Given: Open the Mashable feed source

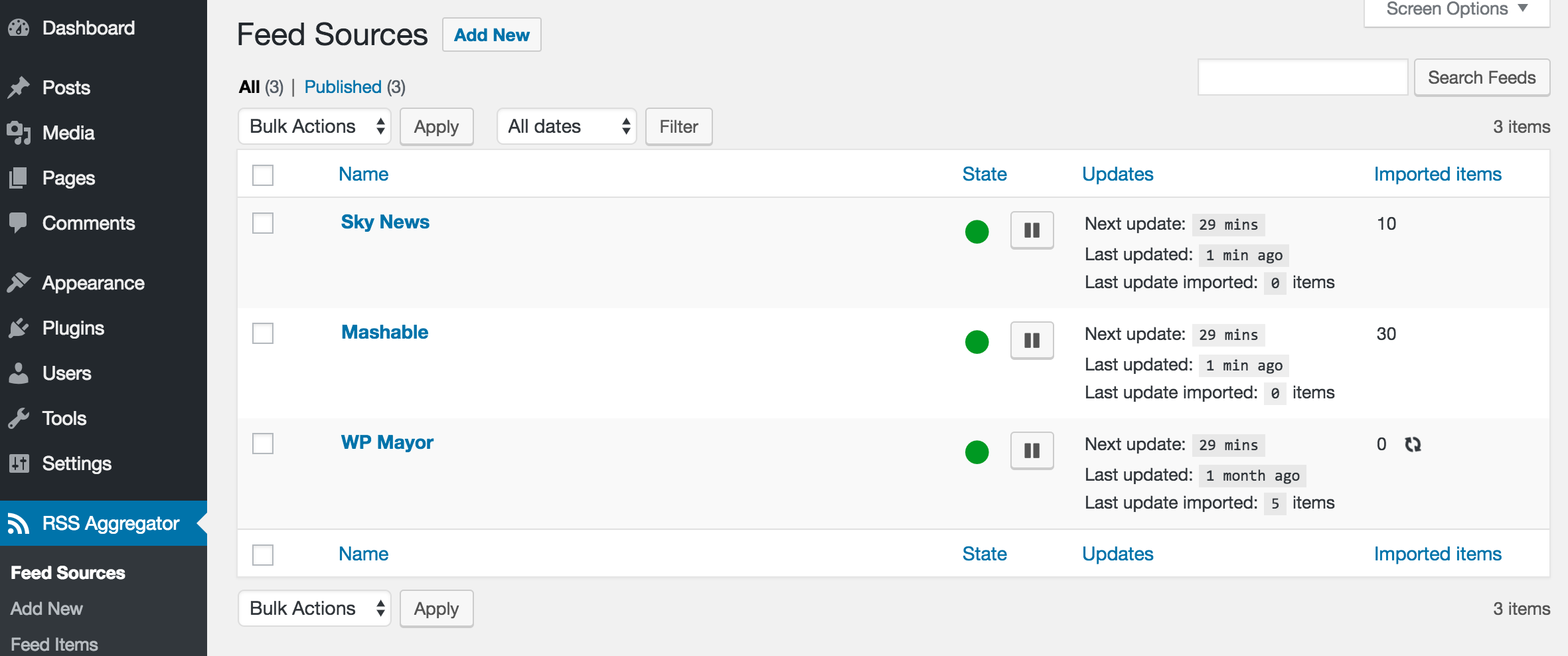Looking at the screenshot, I should point(384,332).
